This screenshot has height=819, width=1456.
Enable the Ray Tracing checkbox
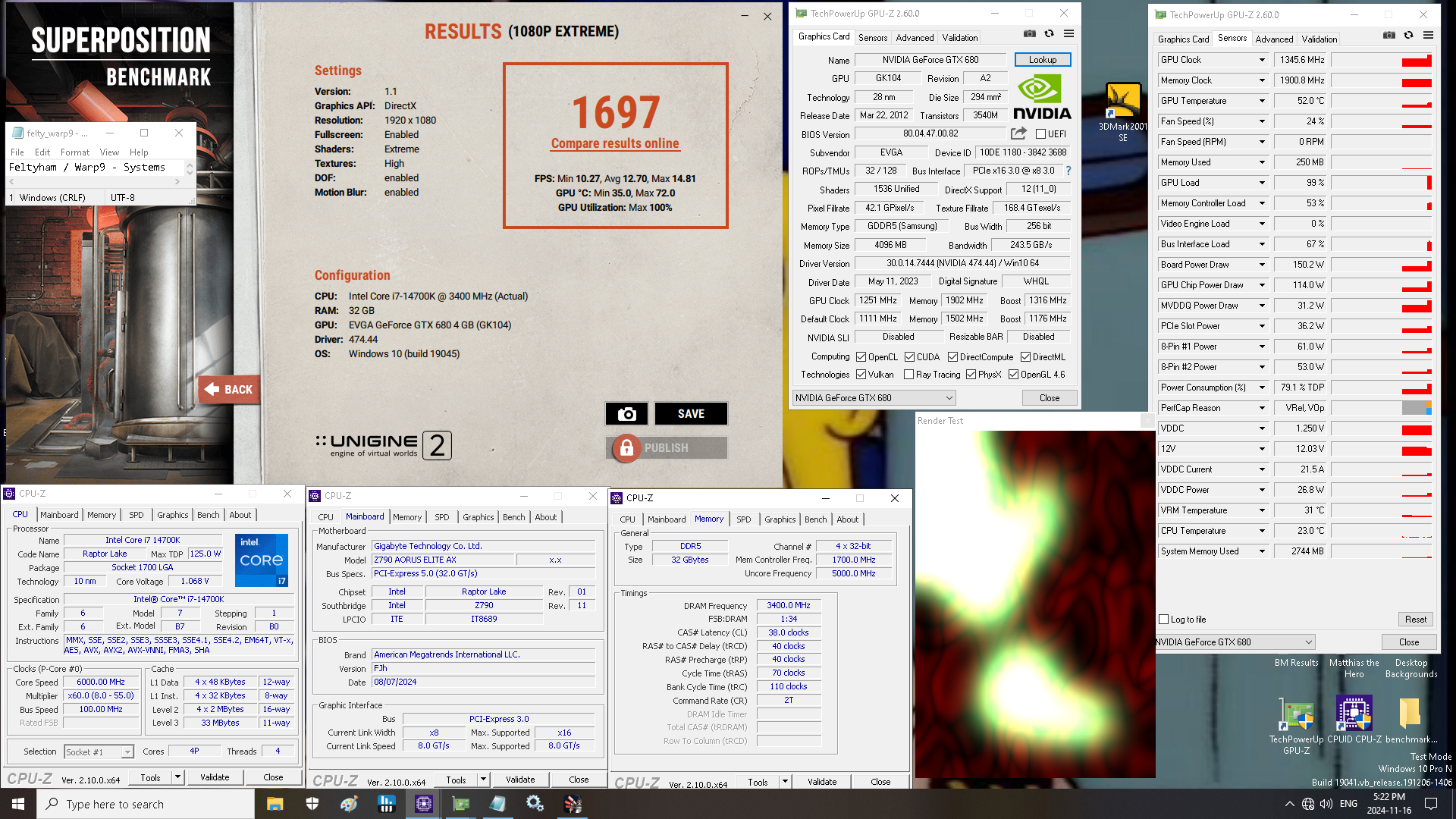[908, 375]
